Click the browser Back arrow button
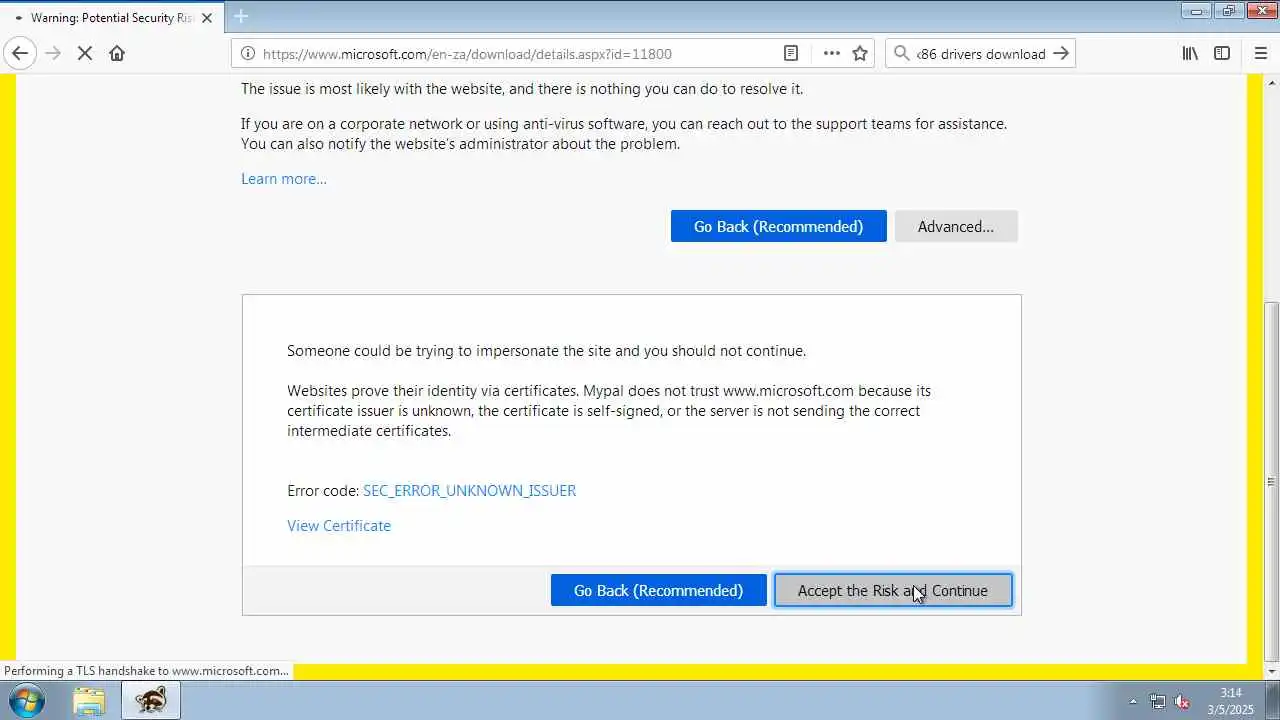Screen dimensions: 1280x720 click(20, 54)
